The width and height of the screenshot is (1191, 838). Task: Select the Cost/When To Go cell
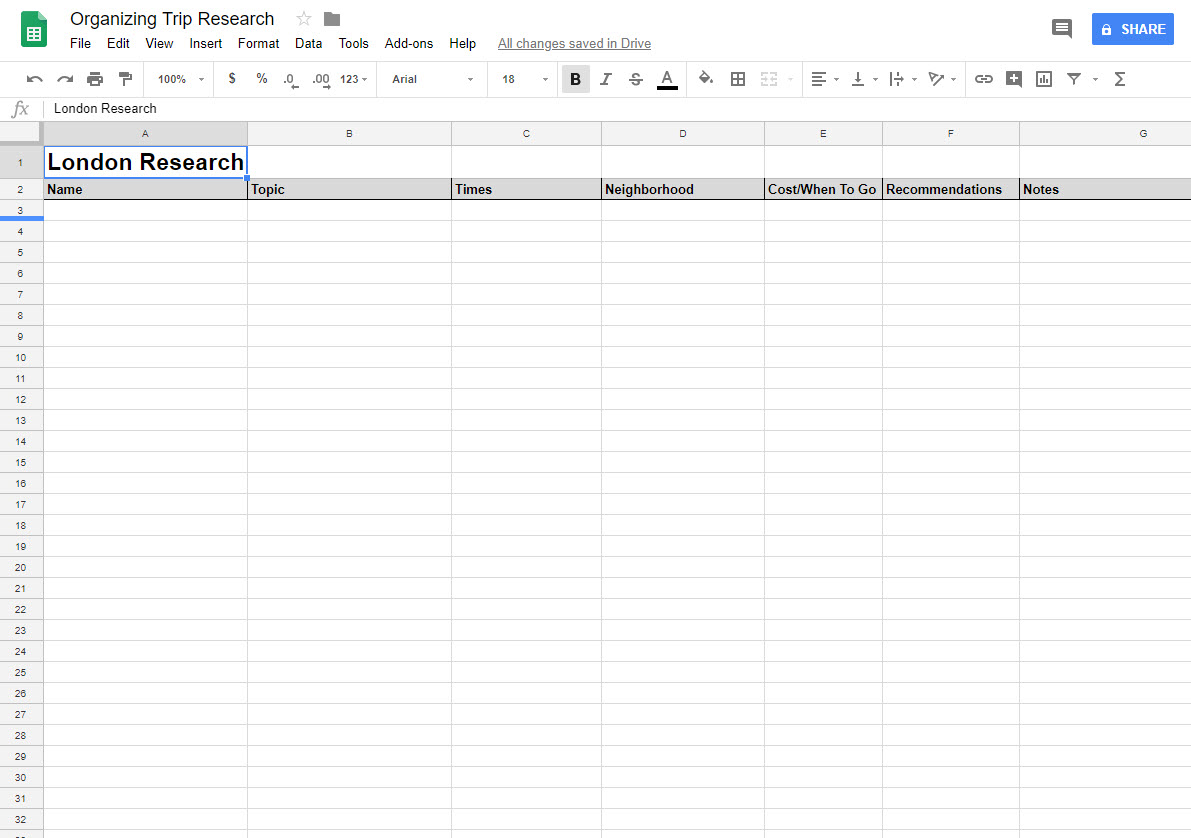pyautogui.click(x=823, y=189)
